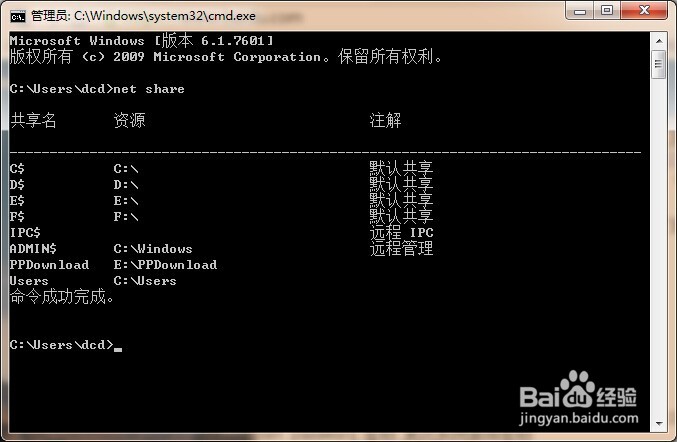The width and height of the screenshot is (677, 442).
Task: Maximize the cmd.exe window
Action: coord(607,11)
